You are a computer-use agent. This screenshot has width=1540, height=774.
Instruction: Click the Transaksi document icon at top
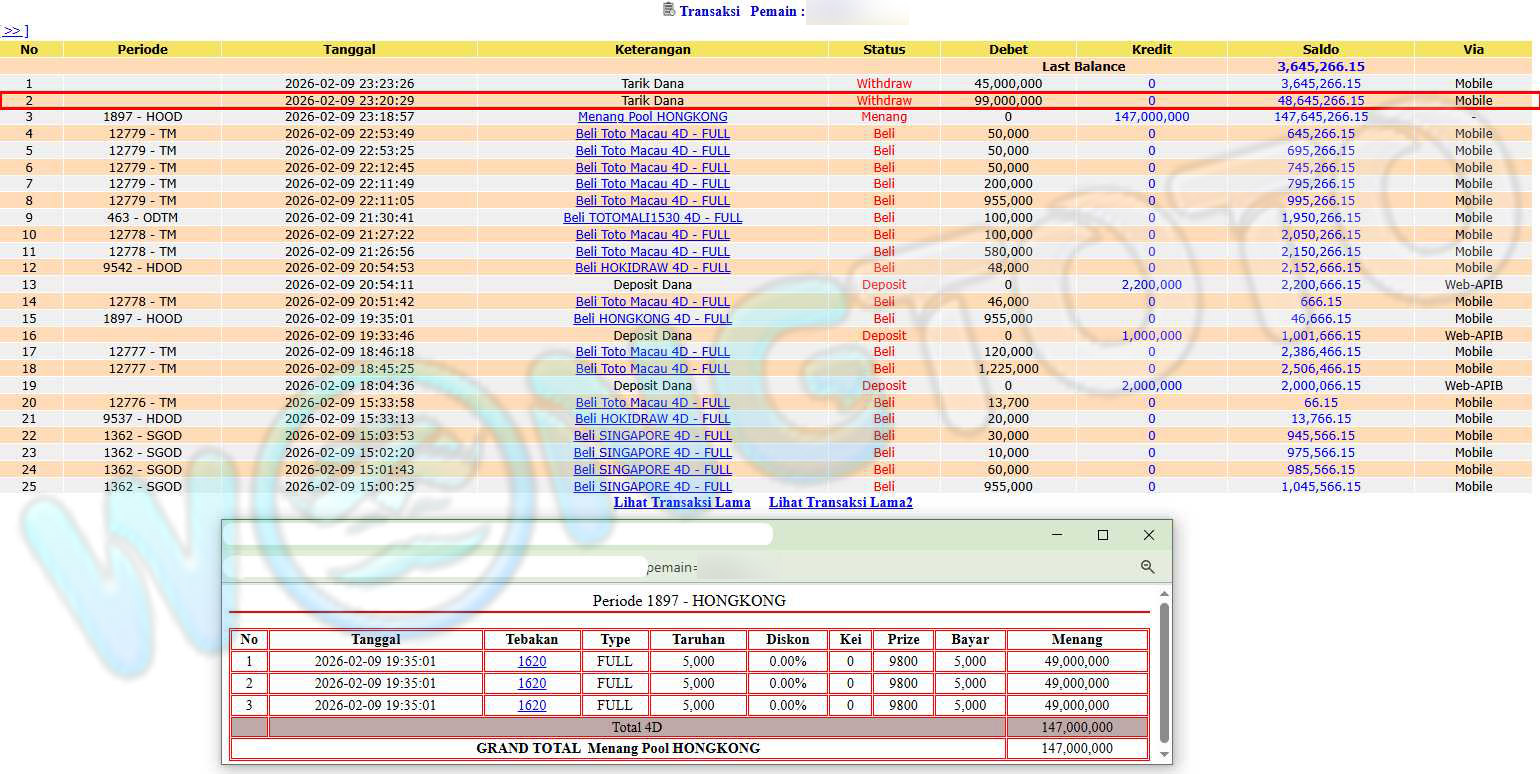pos(669,10)
